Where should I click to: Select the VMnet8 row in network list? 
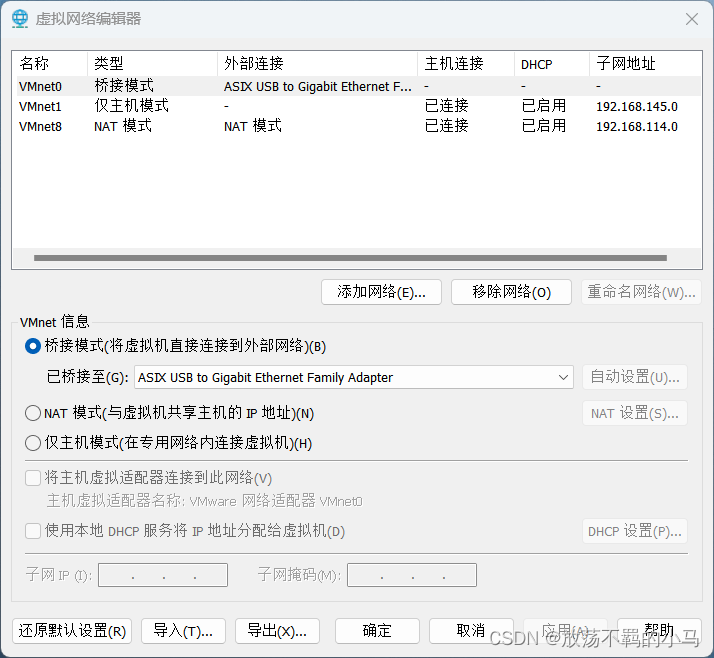[358, 126]
